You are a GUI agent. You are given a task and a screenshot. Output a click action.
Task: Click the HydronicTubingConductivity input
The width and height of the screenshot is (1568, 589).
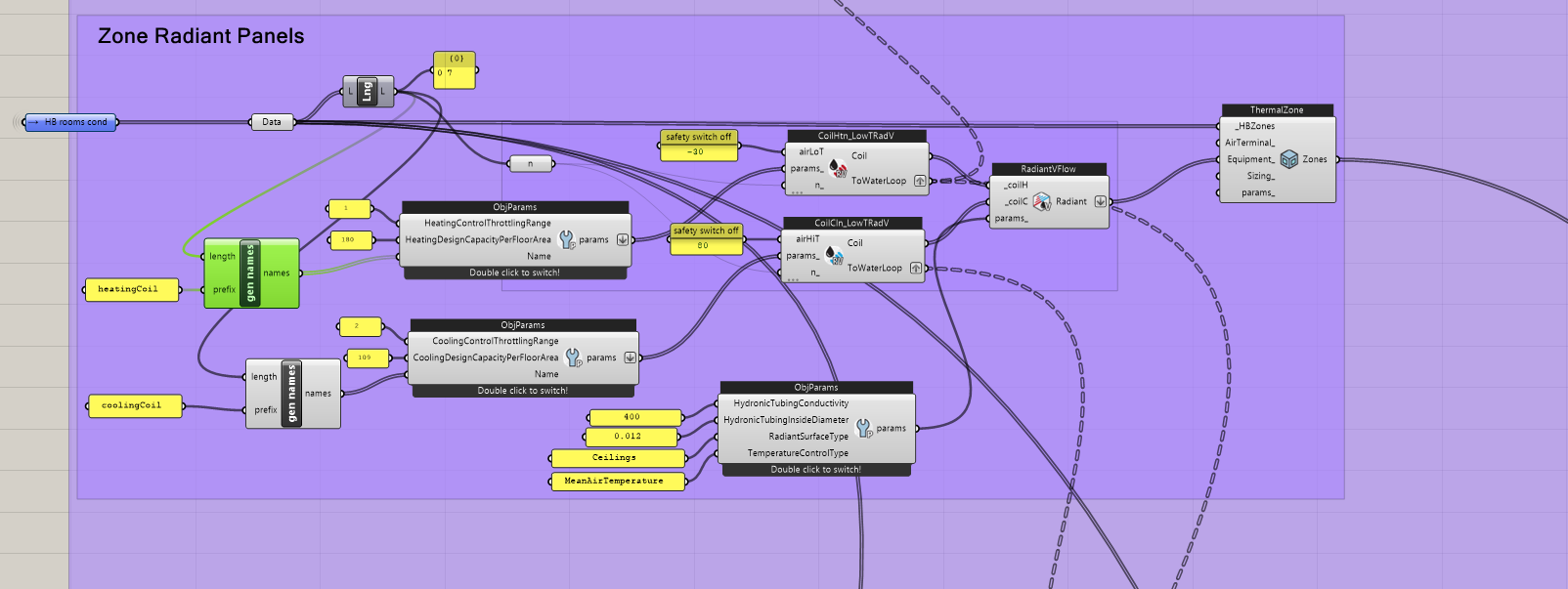click(x=791, y=403)
